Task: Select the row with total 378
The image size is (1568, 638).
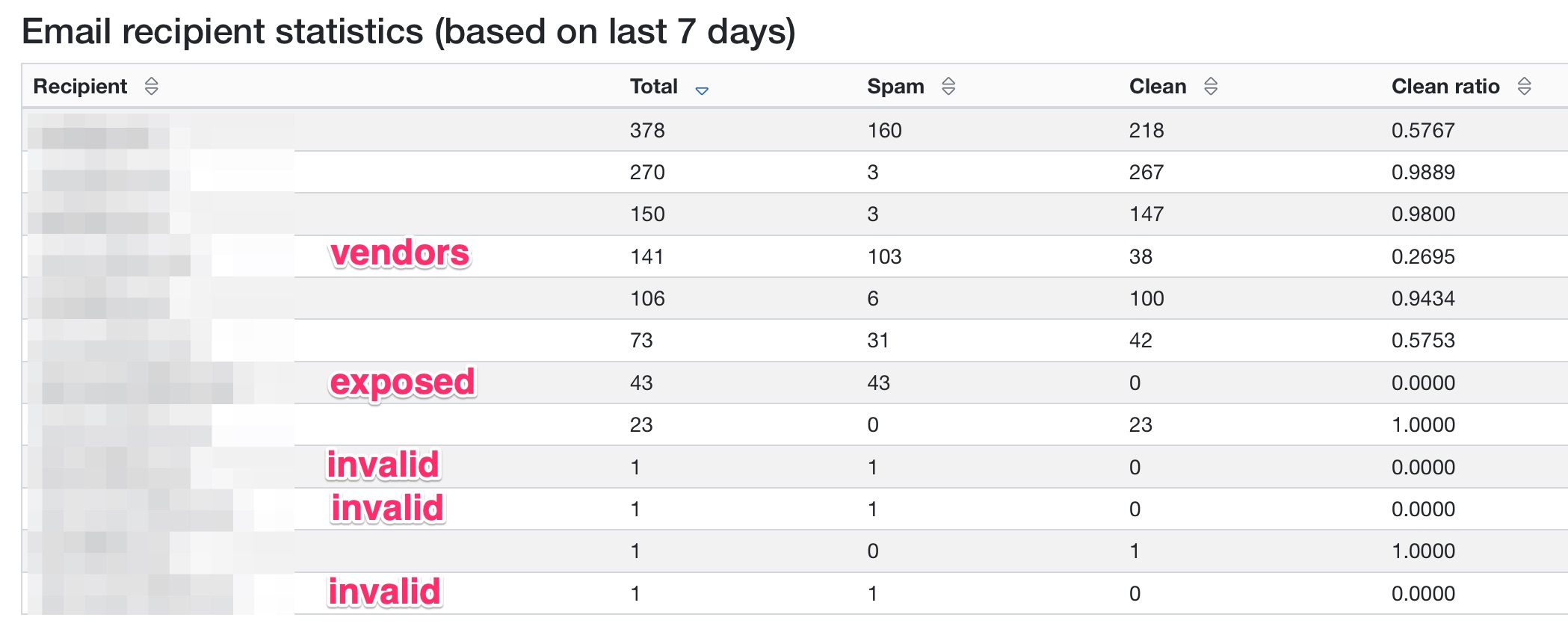Action: click(x=795, y=130)
